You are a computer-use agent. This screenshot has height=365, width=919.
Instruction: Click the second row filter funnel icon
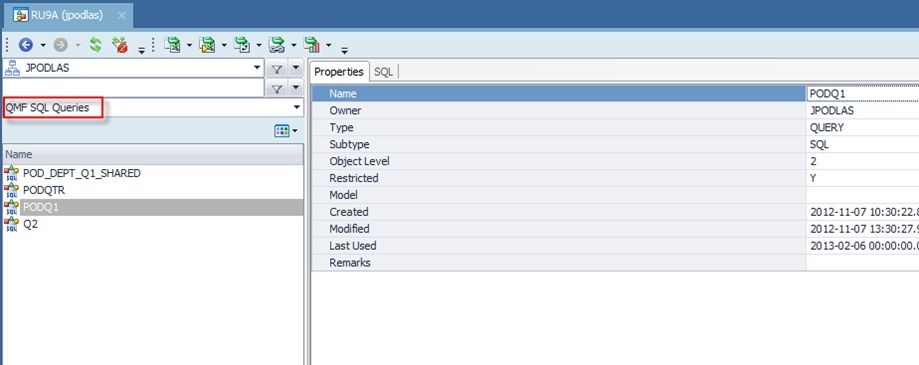[277, 88]
